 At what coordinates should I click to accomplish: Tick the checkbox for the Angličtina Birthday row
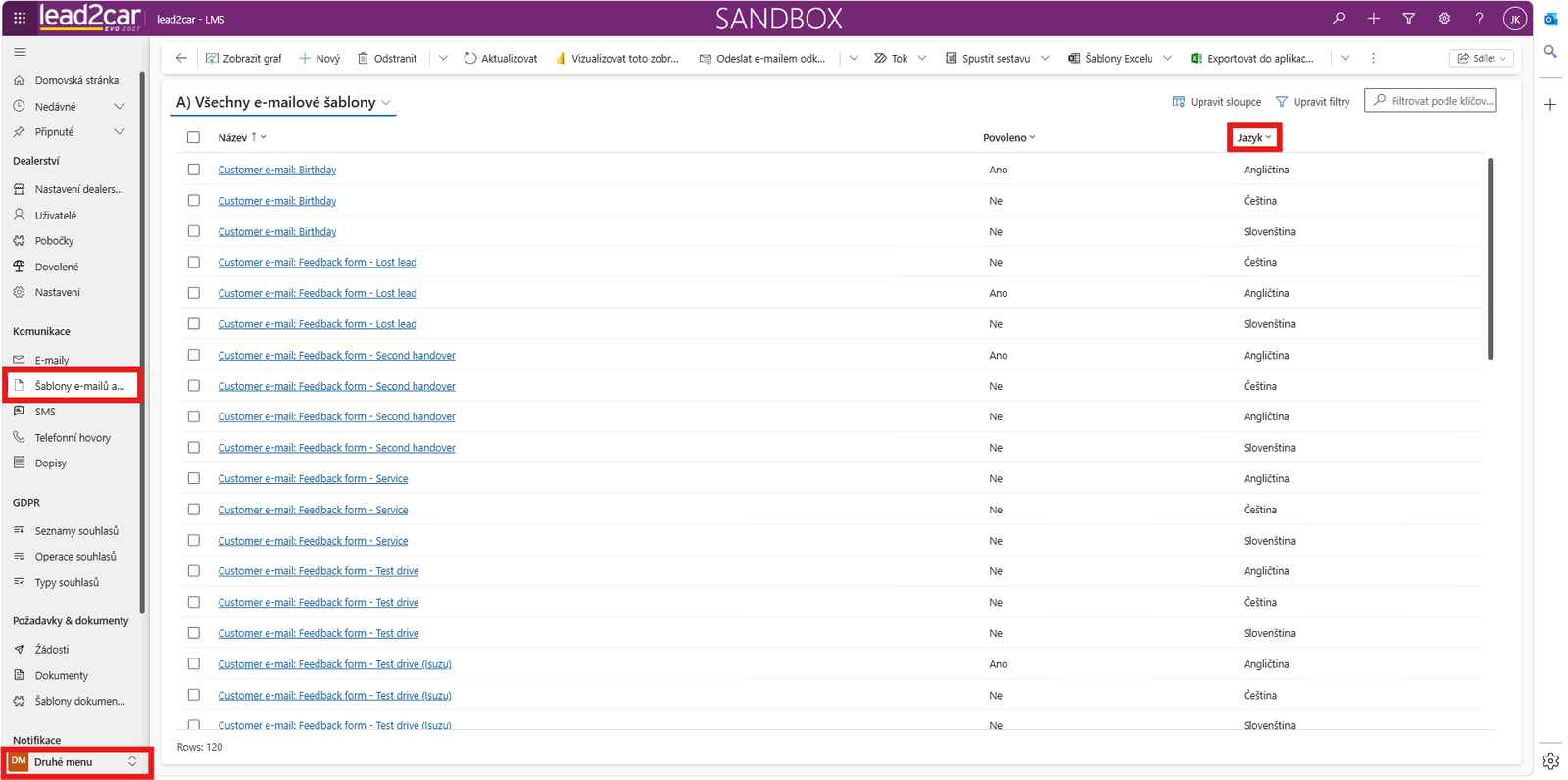[193, 170]
